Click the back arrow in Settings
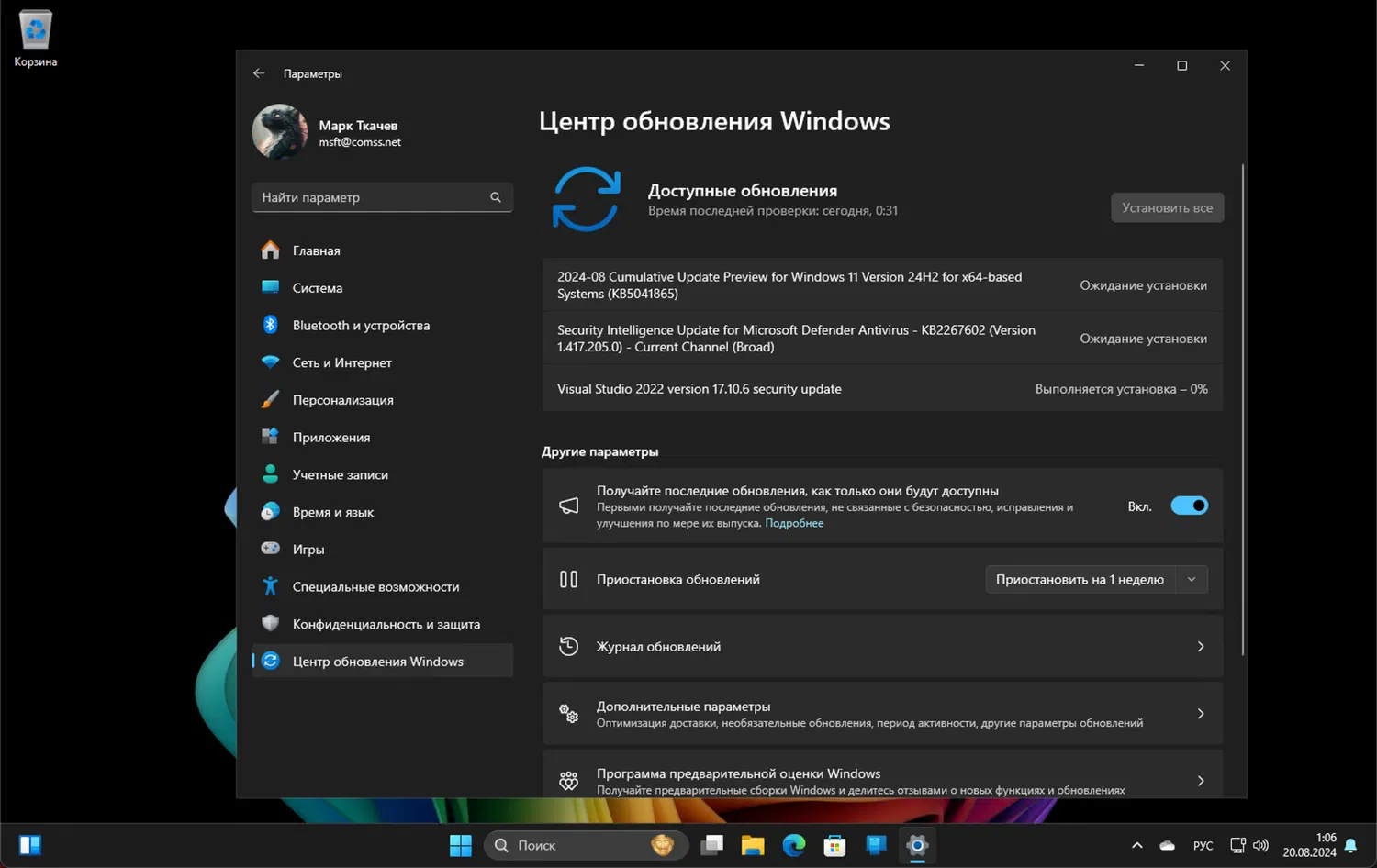 (x=259, y=73)
